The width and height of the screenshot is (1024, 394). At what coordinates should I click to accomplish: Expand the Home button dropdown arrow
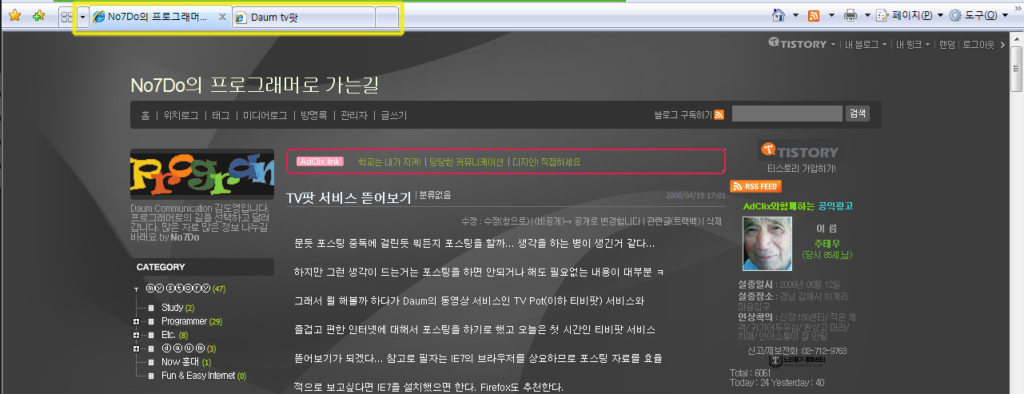click(x=795, y=15)
